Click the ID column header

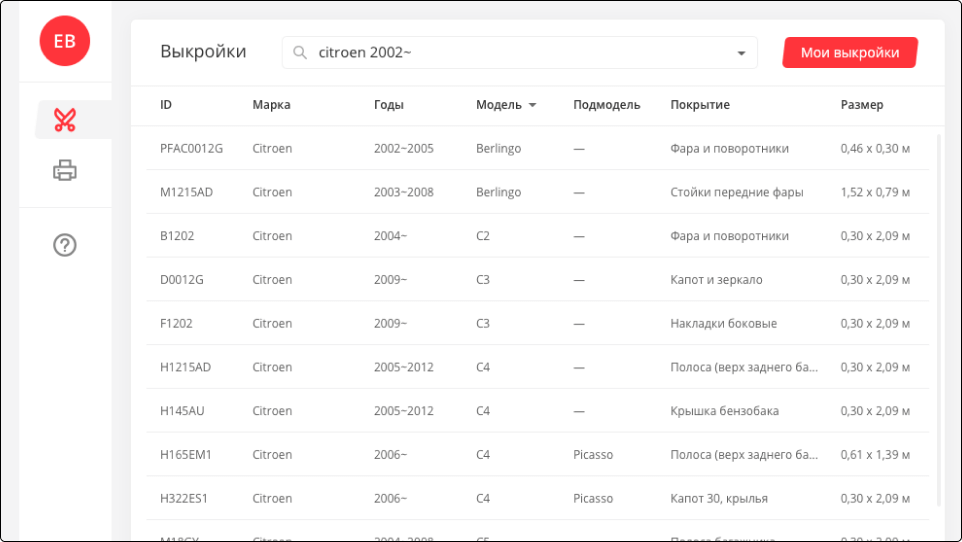[166, 105]
